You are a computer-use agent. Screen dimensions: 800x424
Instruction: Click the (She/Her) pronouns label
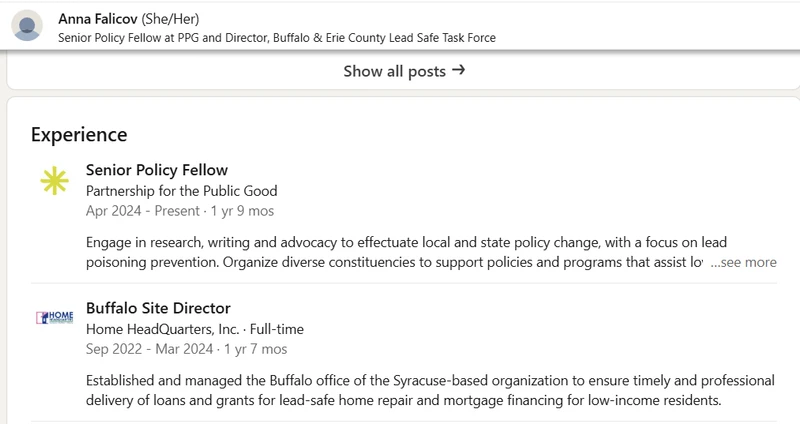tap(170, 19)
